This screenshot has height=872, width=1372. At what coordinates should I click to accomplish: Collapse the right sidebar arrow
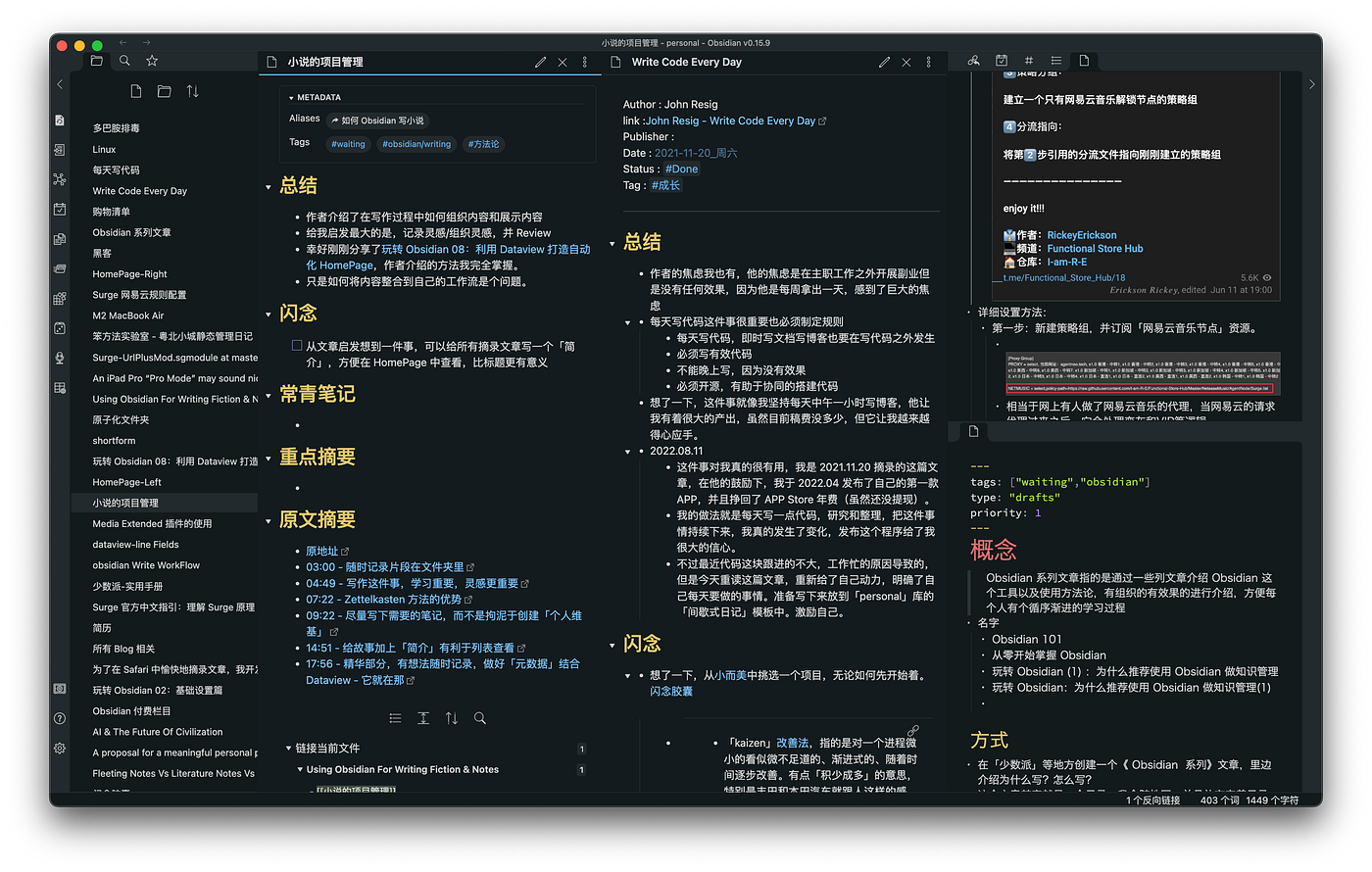click(1312, 84)
